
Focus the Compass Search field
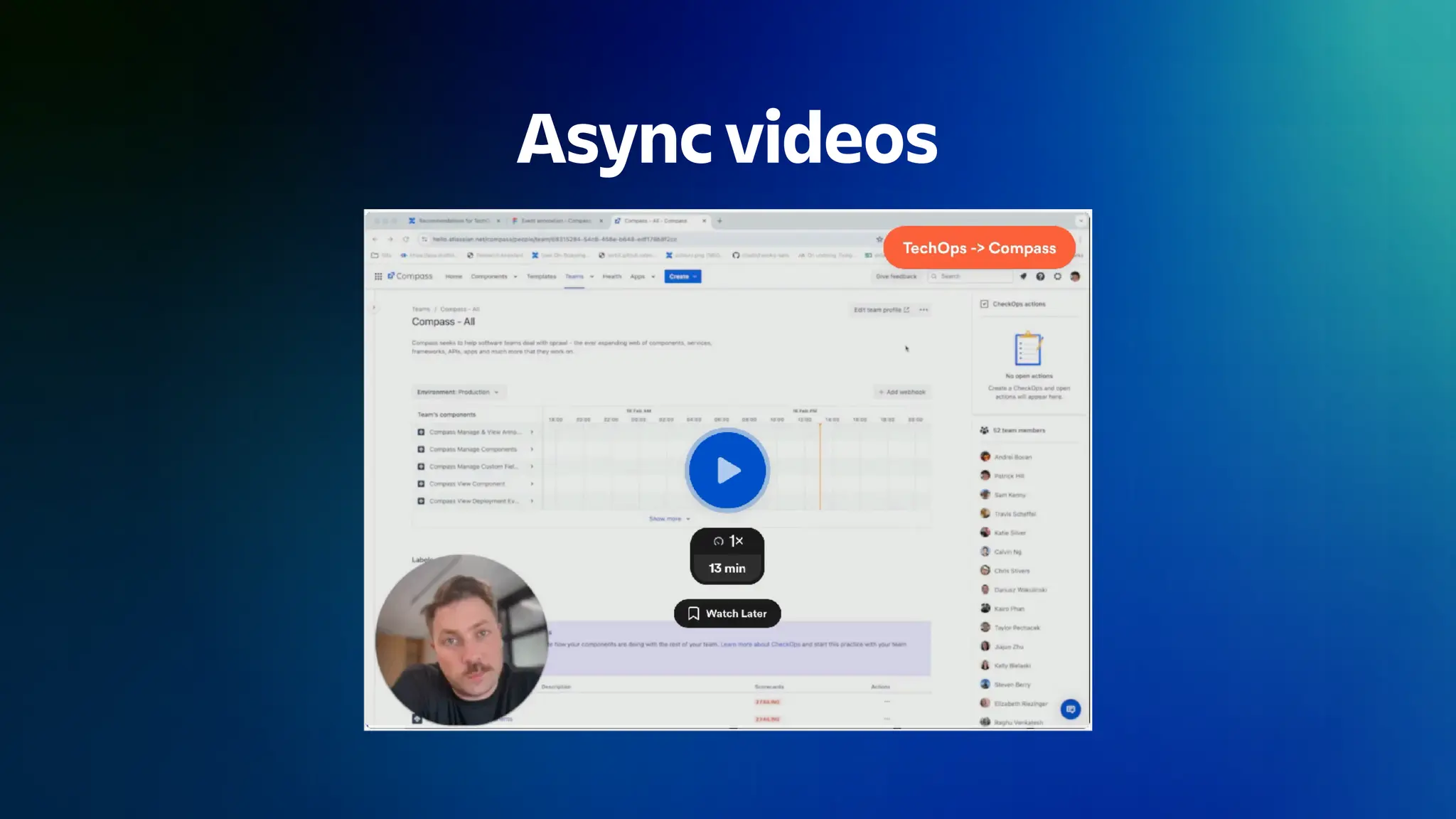point(970,277)
